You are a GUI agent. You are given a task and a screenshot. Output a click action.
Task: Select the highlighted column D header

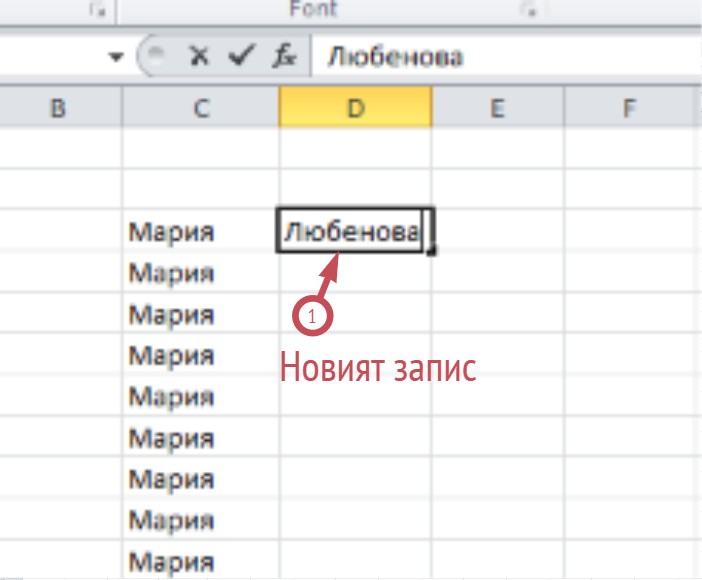[355, 107]
